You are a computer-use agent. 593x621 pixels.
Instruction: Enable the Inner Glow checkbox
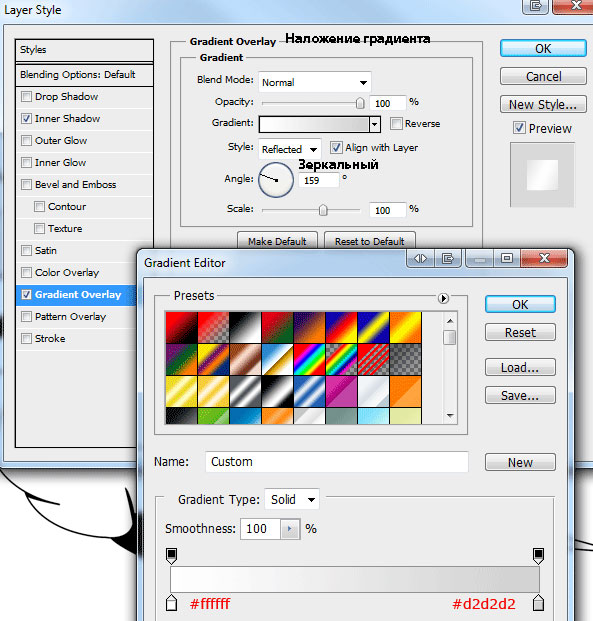(x=26, y=162)
